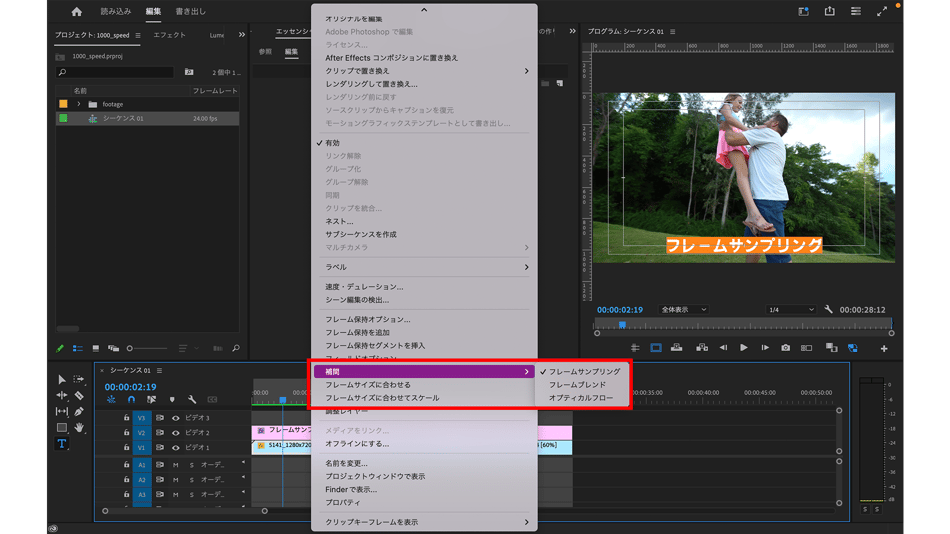Open the 1/4 playback resolution dropdown
The height and width of the screenshot is (534, 950).
(790, 310)
